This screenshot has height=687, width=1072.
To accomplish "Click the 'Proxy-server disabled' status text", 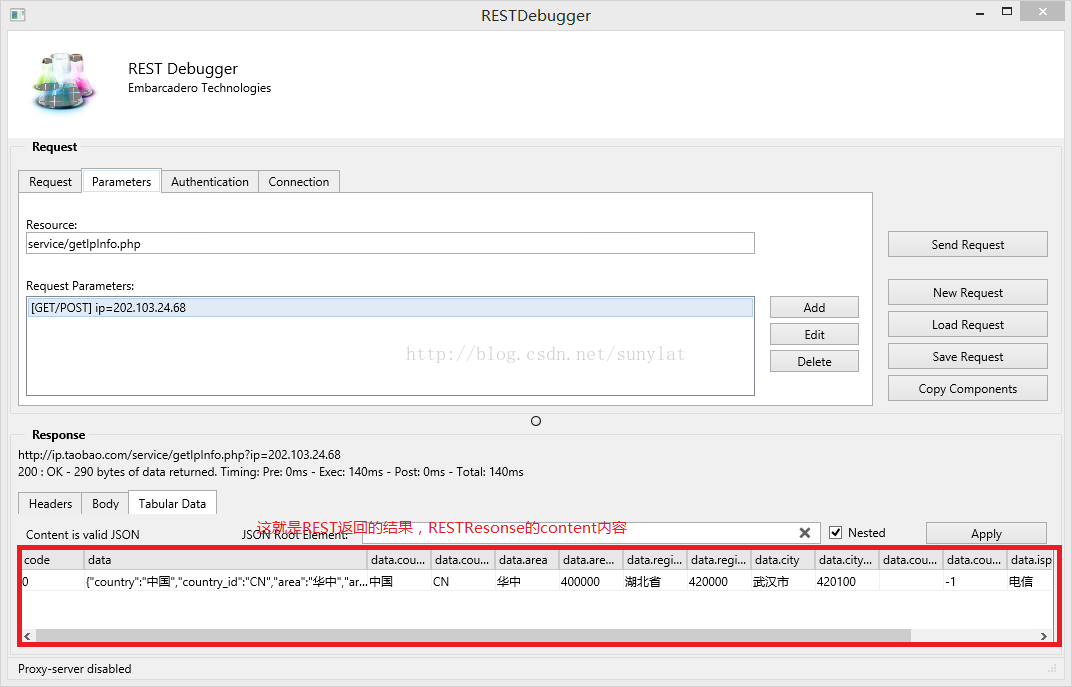I will coord(75,669).
